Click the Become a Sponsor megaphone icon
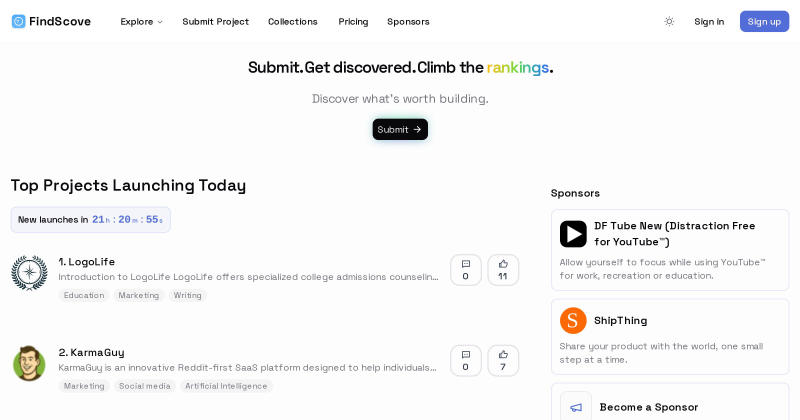The image size is (800, 420). (x=576, y=407)
